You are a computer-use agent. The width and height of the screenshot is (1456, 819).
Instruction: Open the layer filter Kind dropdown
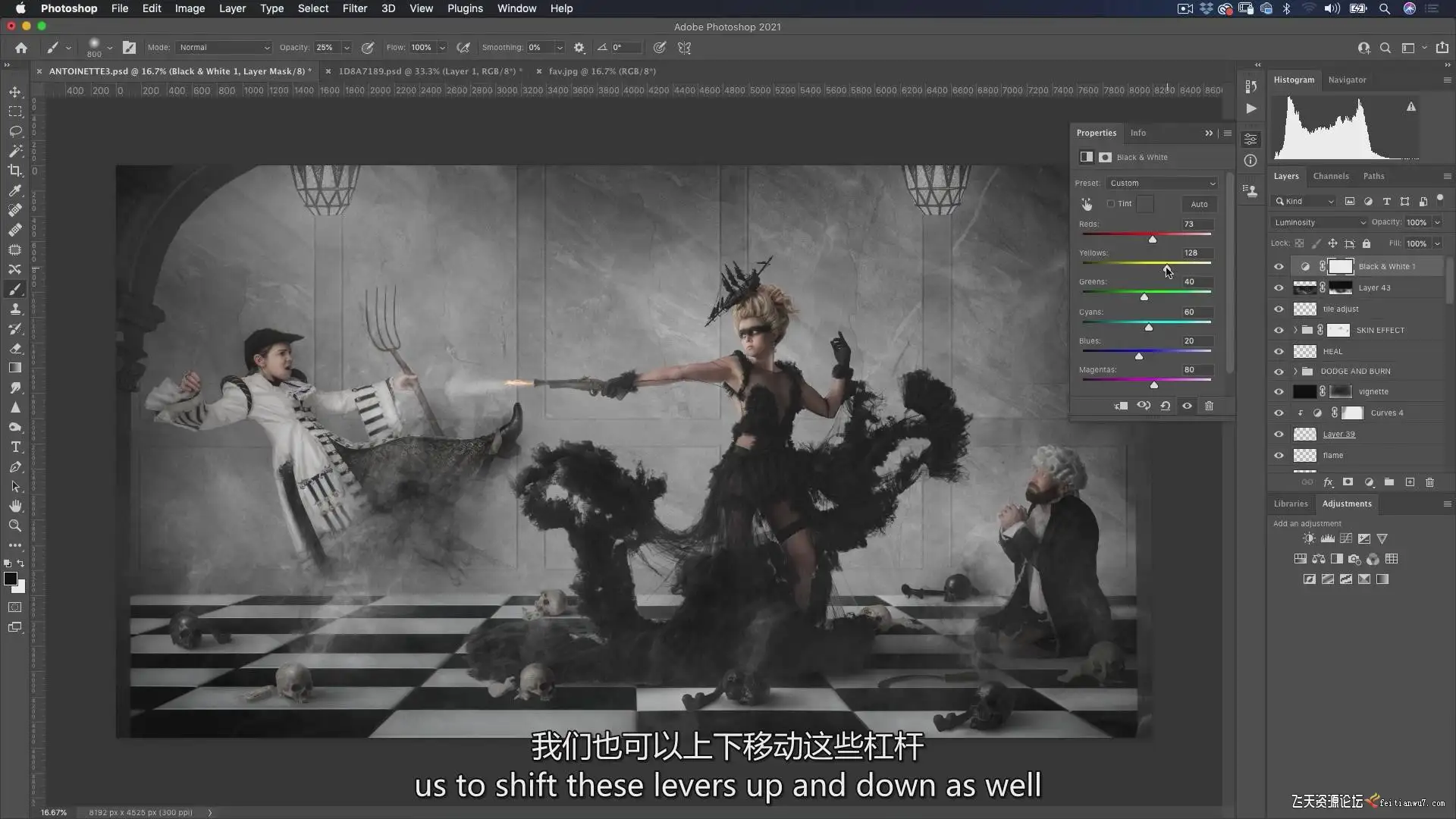pos(1304,201)
